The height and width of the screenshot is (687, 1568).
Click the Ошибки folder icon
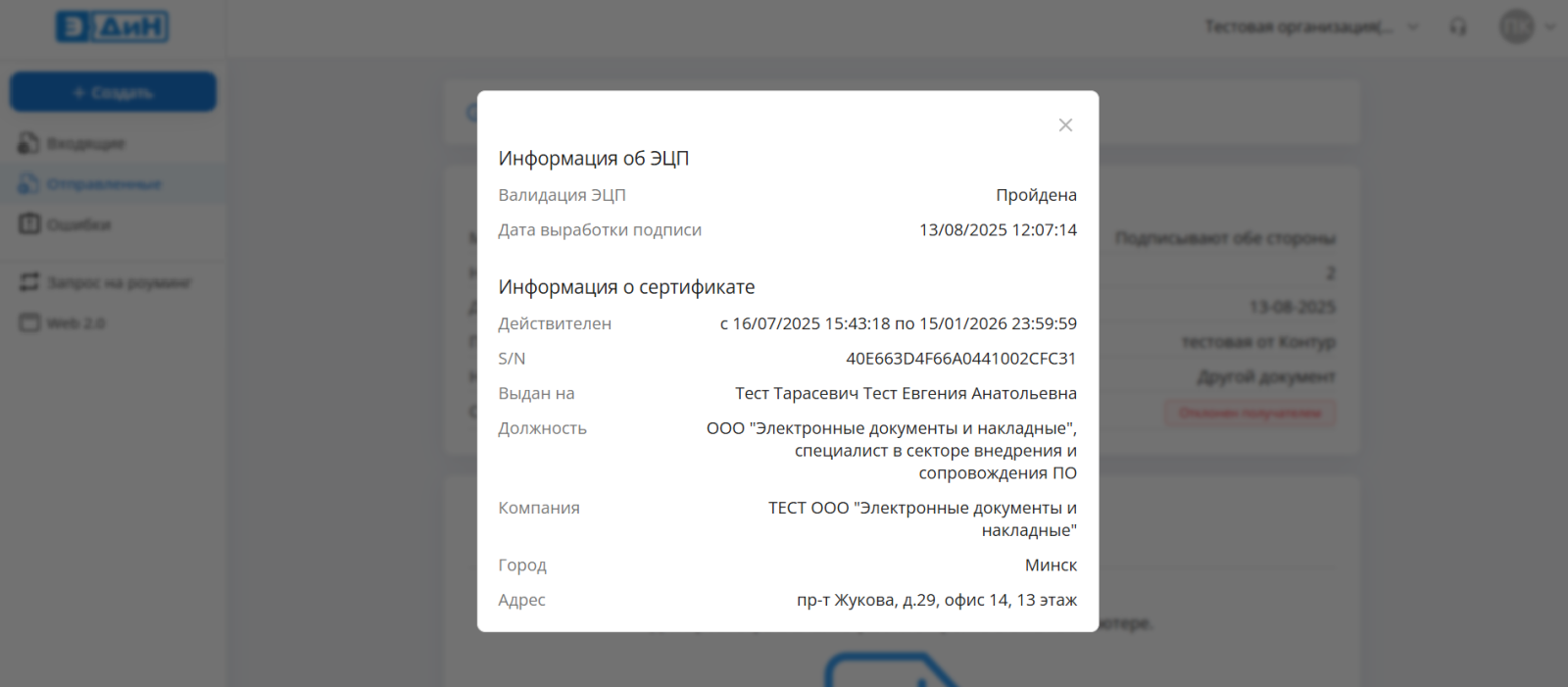pyautogui.click(x=29, y=224)
